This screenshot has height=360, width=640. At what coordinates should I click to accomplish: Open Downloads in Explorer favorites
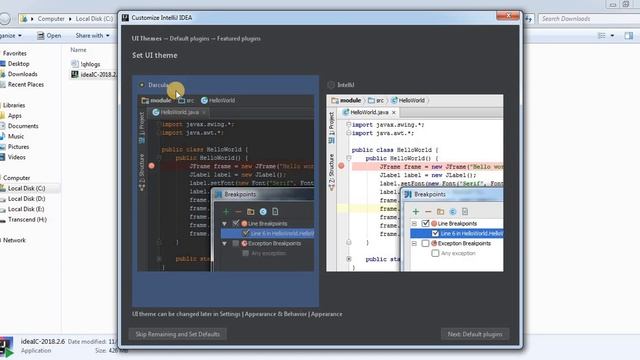tap(22, 74)
